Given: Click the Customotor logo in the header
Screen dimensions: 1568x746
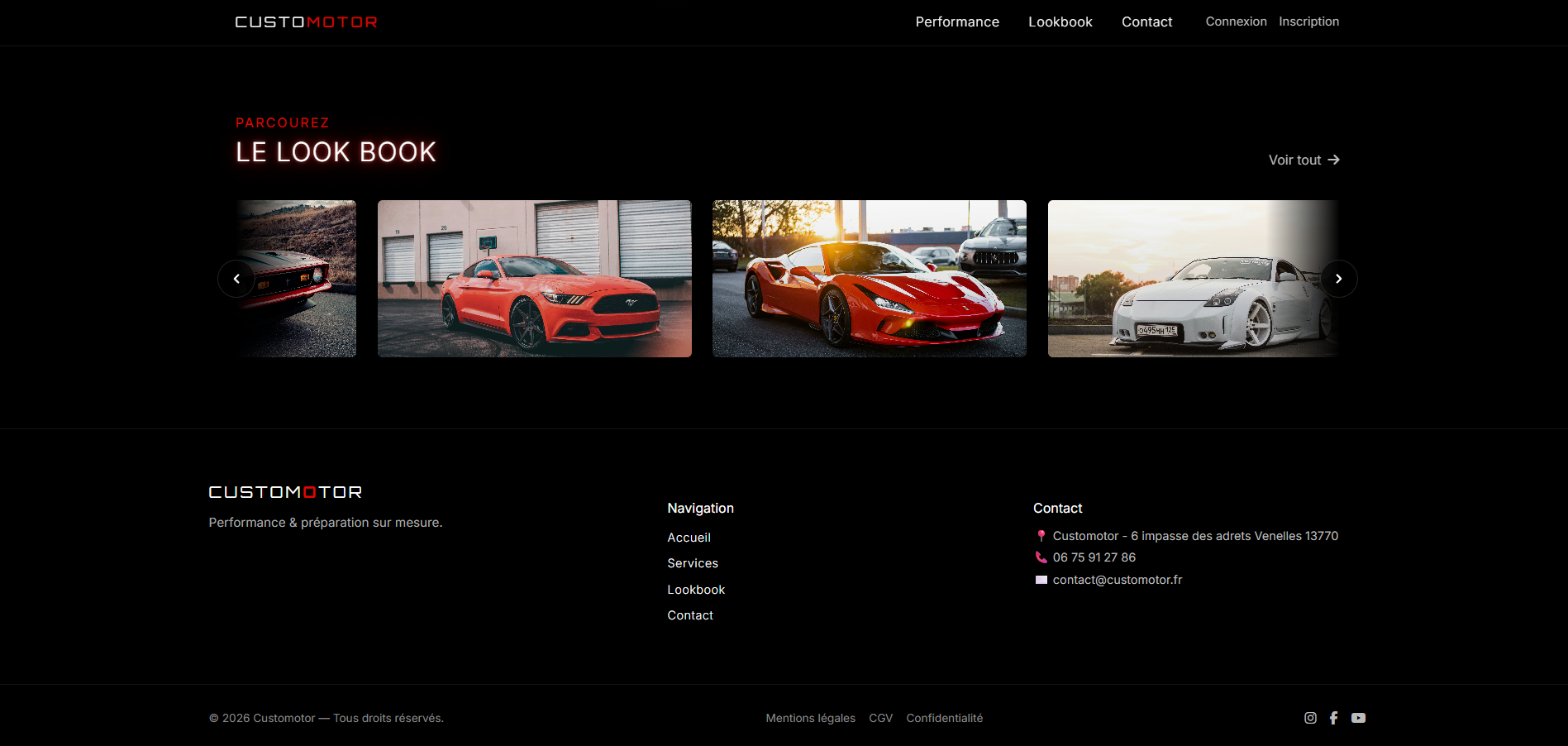Looking at the screenshot, I should [306, 22].
